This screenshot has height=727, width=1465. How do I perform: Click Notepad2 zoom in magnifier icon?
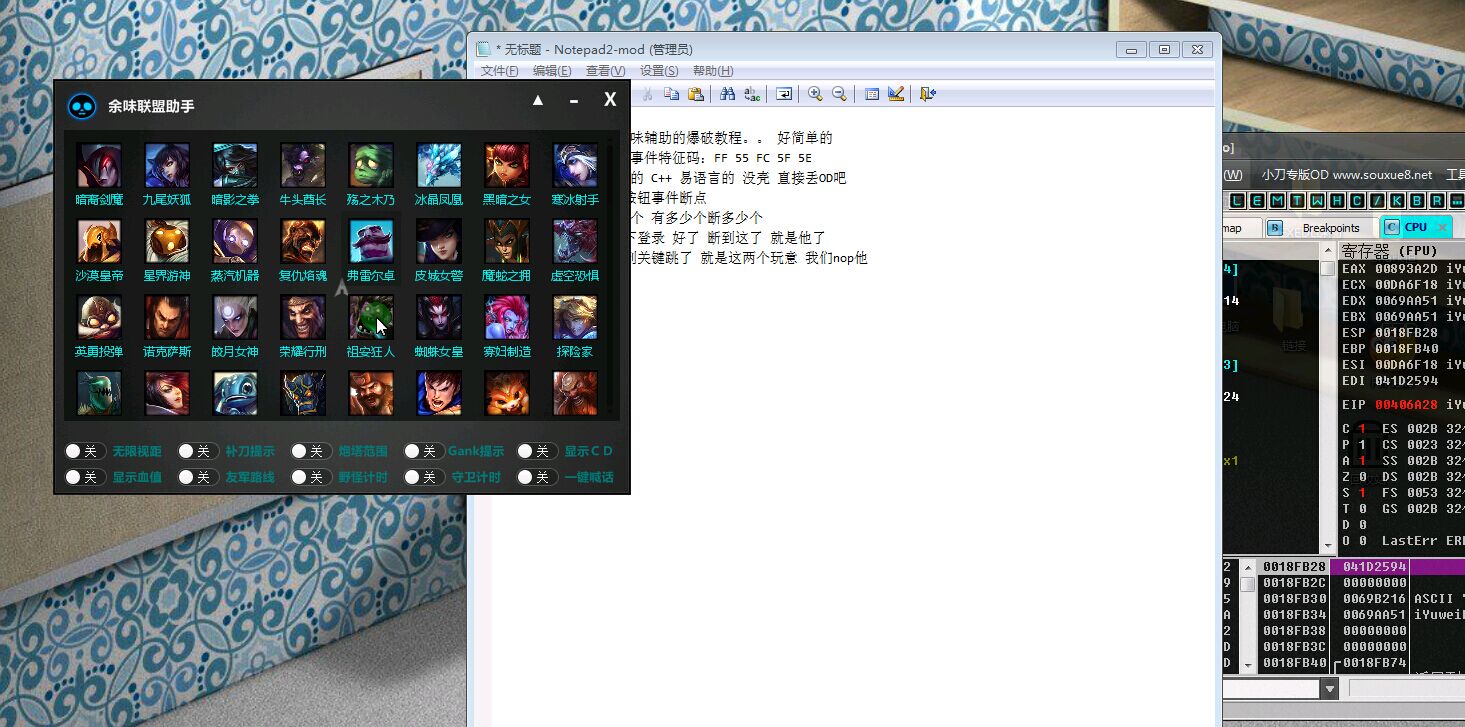point(815,94)
